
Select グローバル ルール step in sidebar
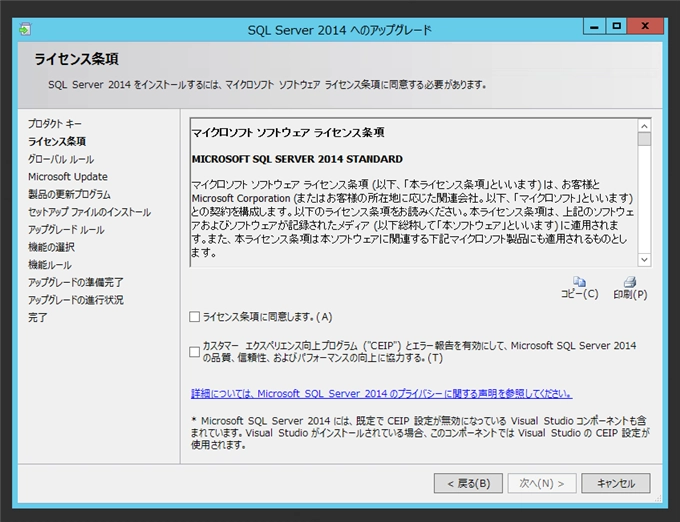pyautogui.click(x=61, y=159)
